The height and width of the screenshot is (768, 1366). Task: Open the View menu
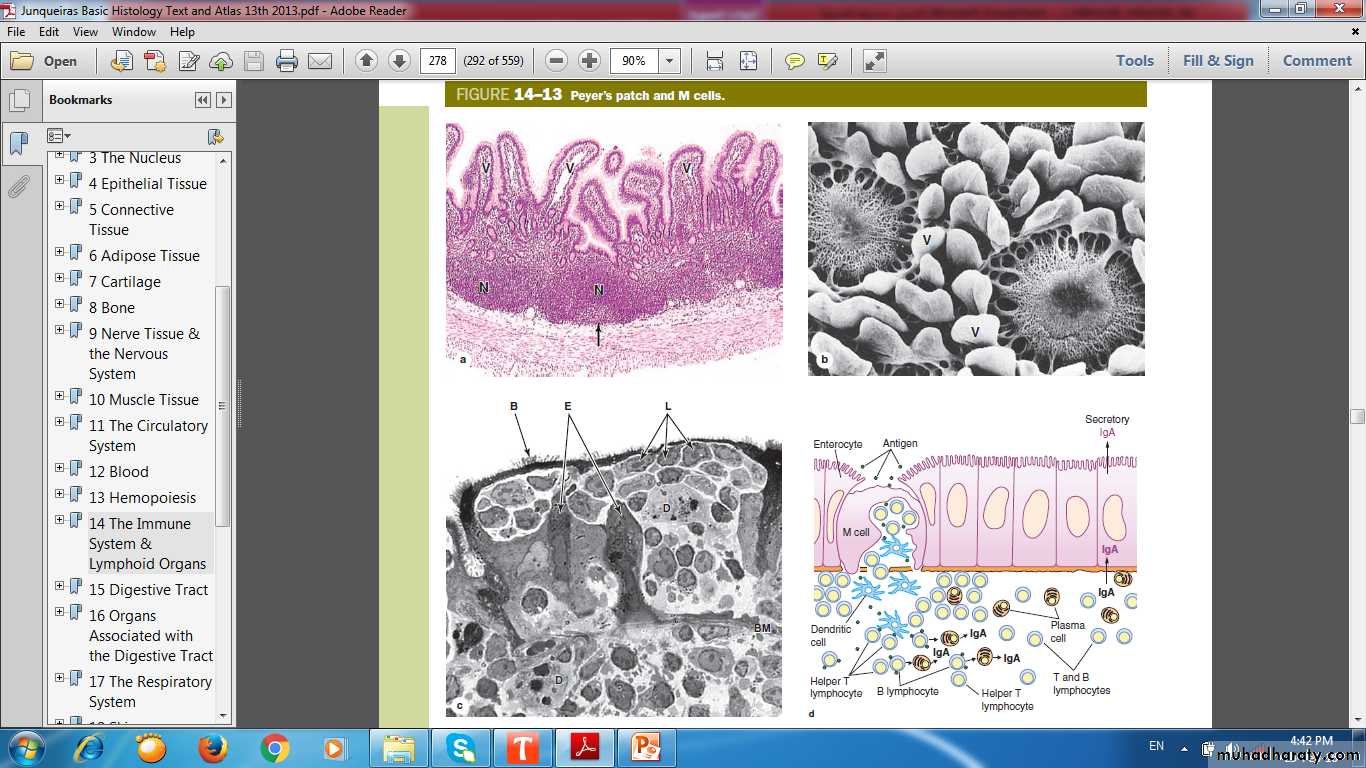(85, 32)
